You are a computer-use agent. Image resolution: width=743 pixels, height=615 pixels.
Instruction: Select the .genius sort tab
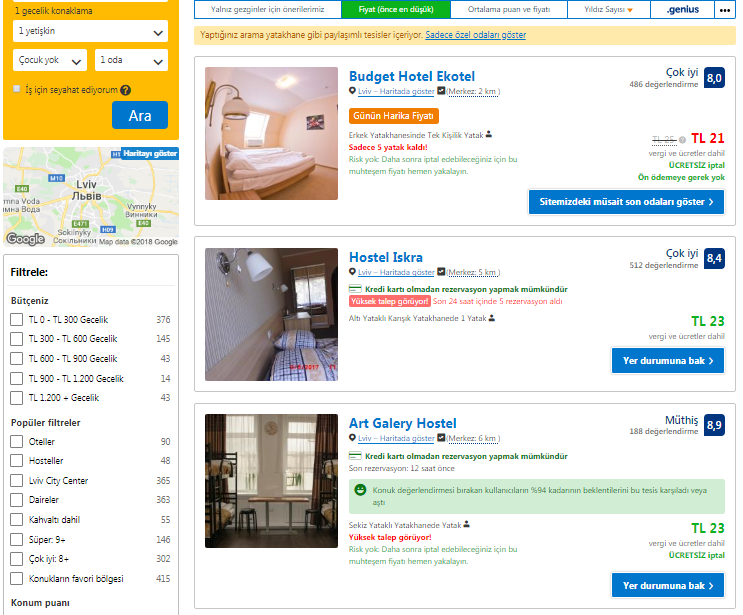[682, 9]
